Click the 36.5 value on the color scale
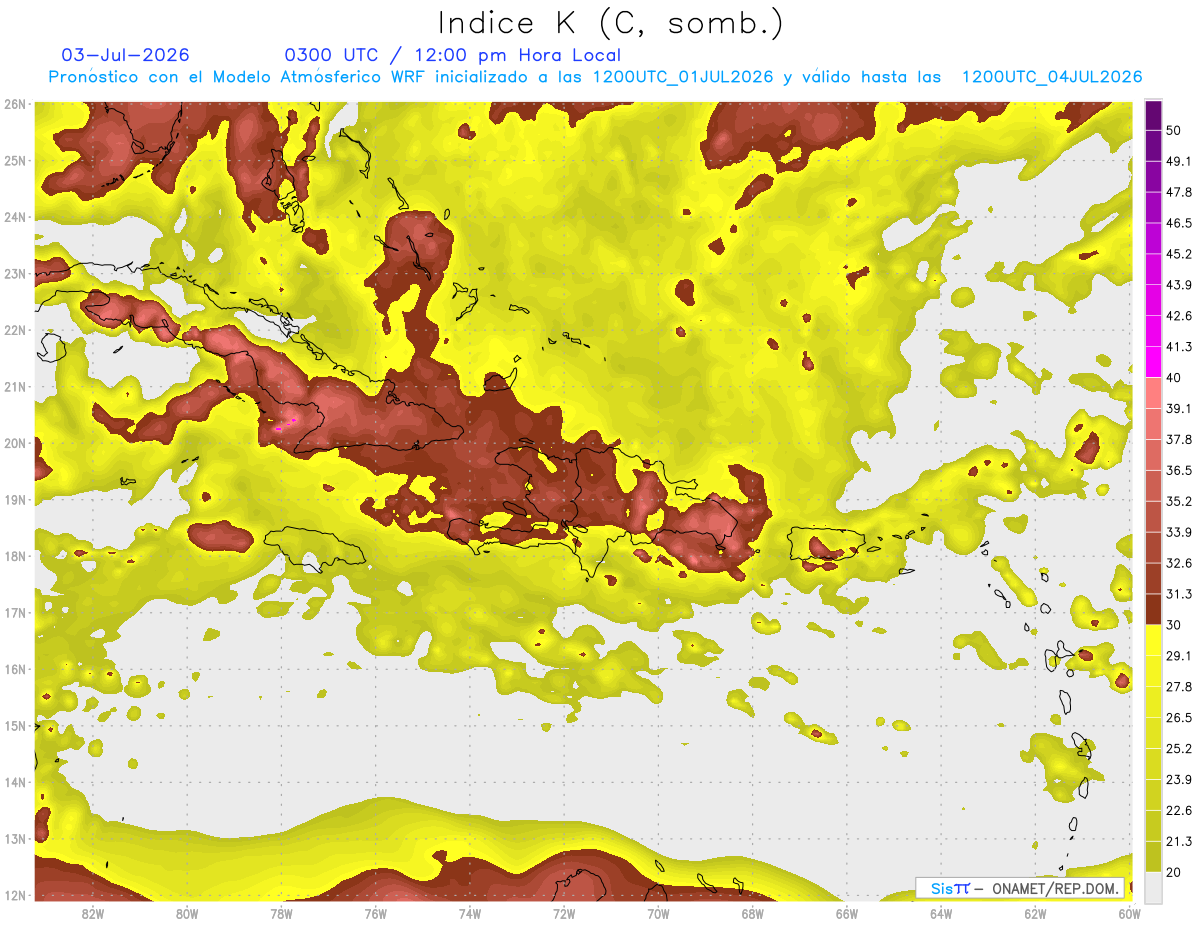1200x927 pixels. click(1179, 470)
